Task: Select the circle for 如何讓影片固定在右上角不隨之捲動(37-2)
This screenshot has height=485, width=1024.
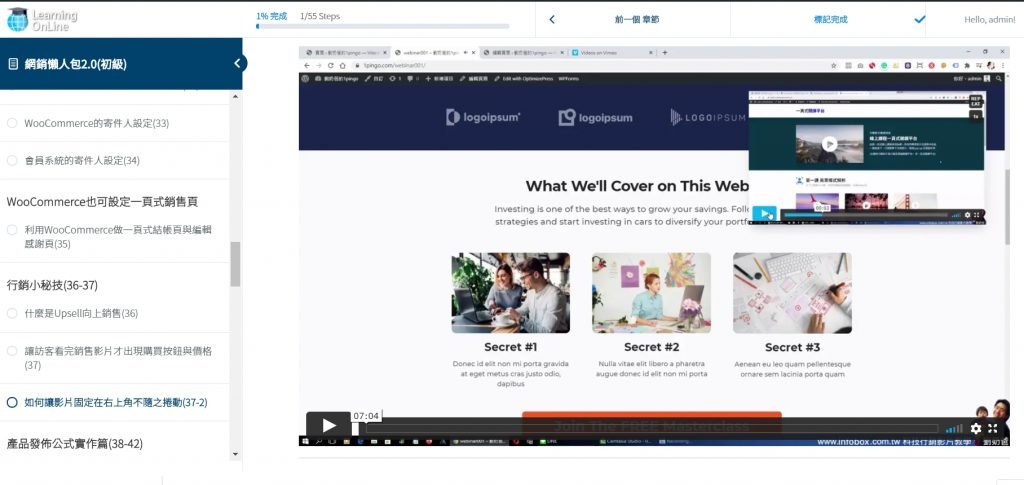Action: click(12, 402)
